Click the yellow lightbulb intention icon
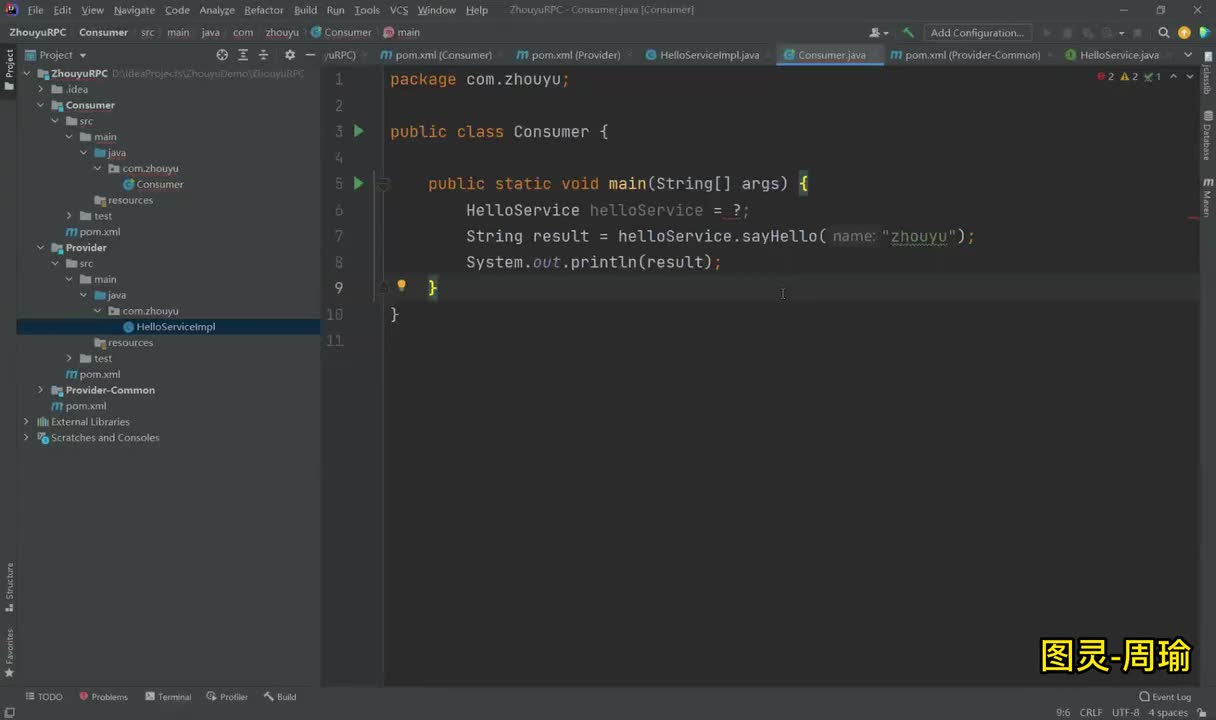1216x720 pixels. coord(402,286)
